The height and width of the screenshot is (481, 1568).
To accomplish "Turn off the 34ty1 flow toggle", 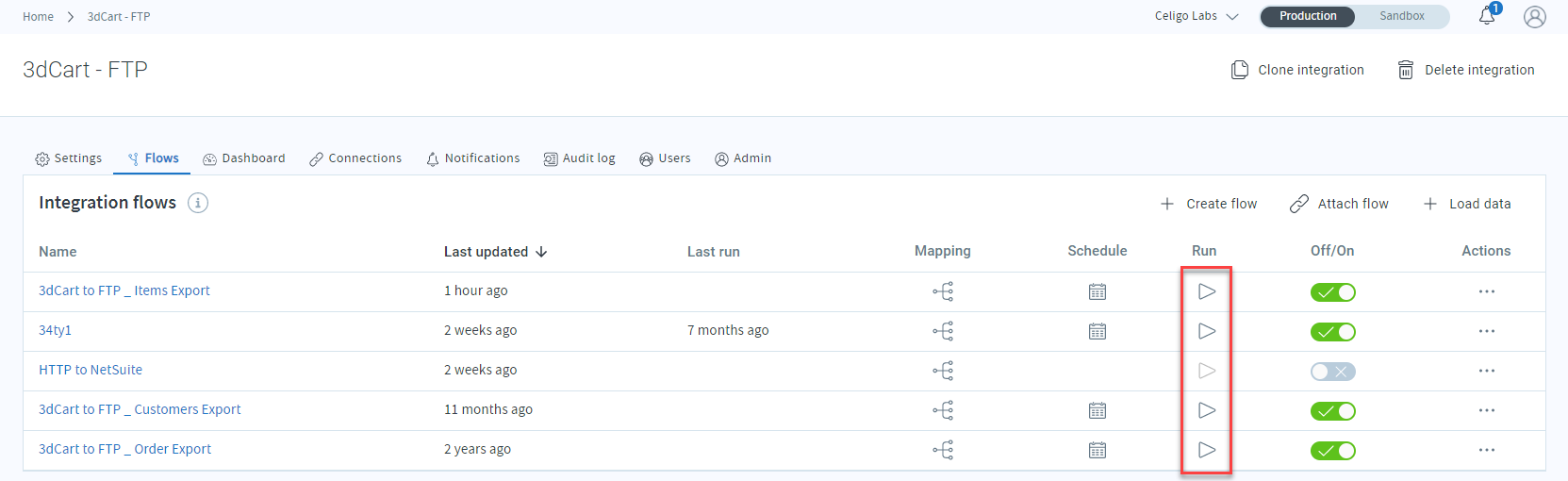I will click(x=1333, y=332).
